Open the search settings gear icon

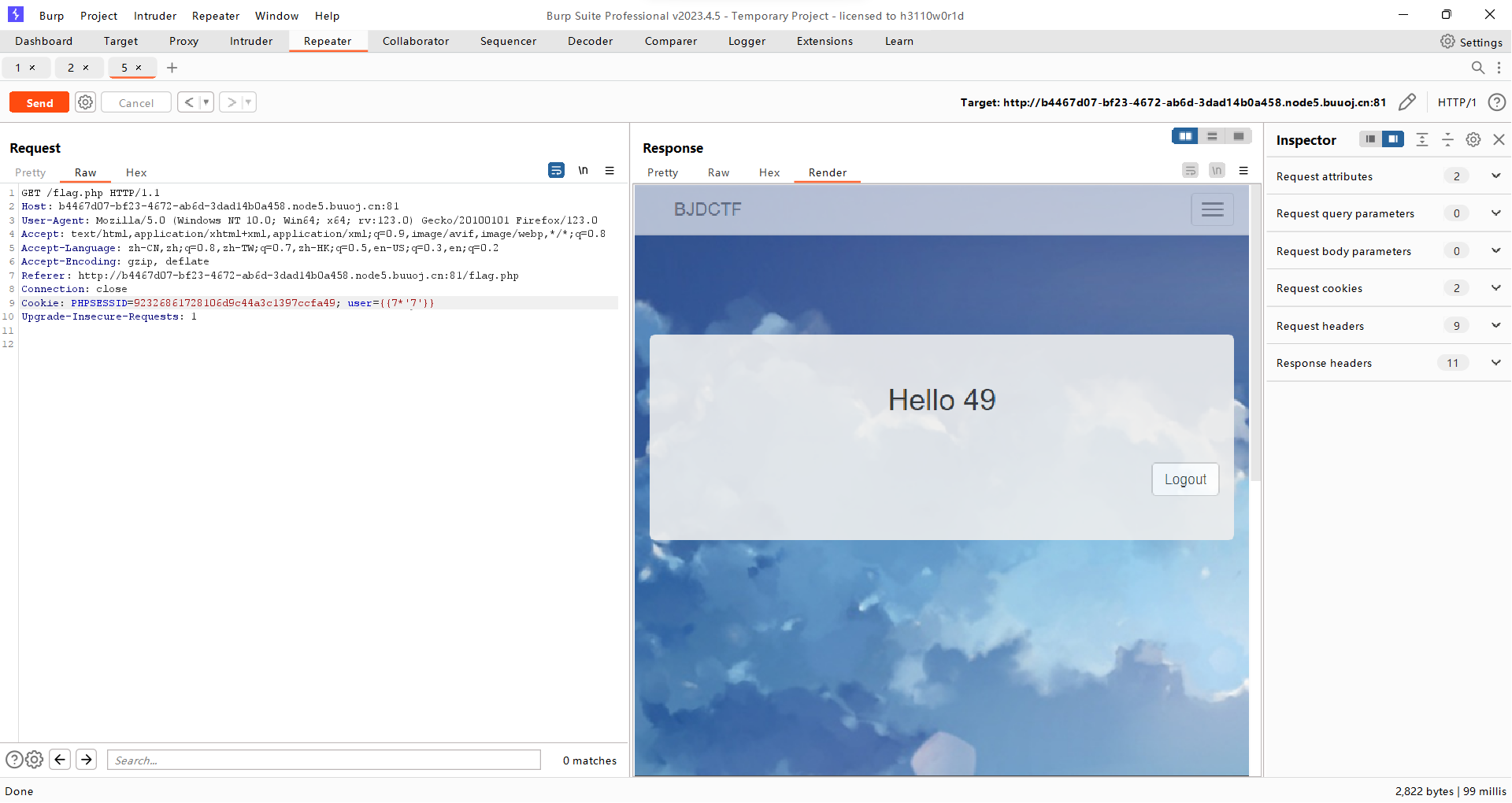[35, 760]
